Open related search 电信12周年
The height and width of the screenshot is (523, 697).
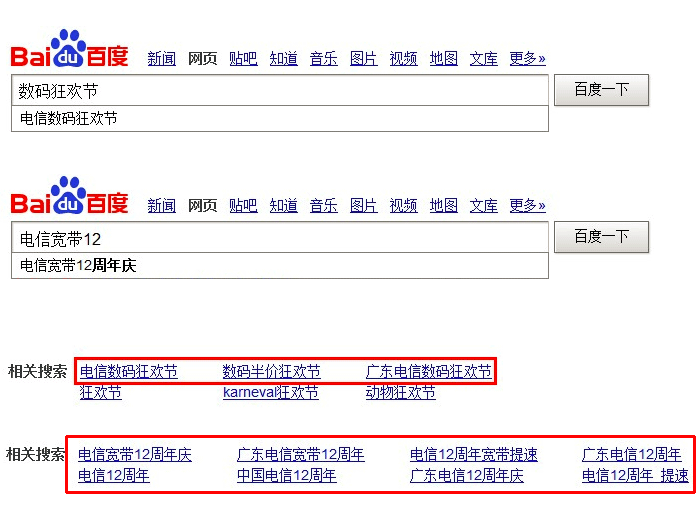pyautogui.click(x=114, y=476)
